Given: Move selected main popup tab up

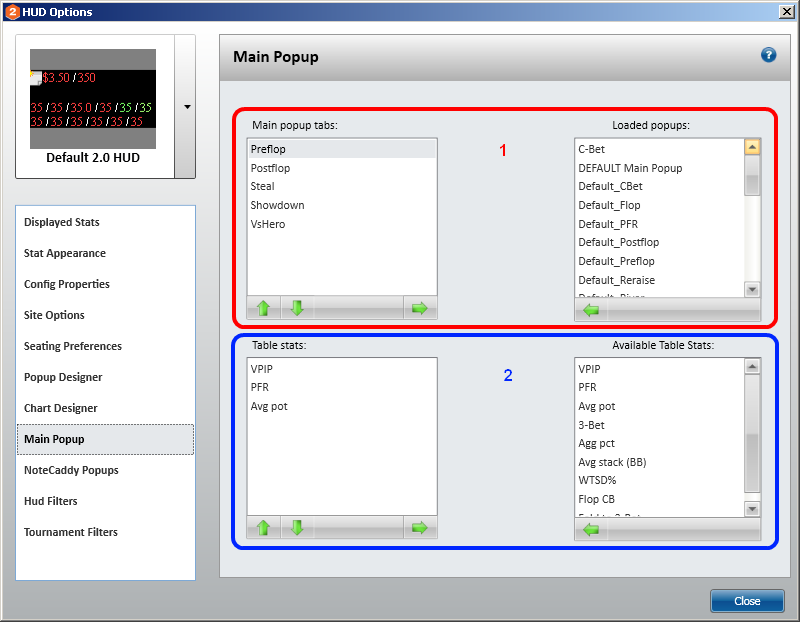Looking at the screenshot, I should pos(263,308).
